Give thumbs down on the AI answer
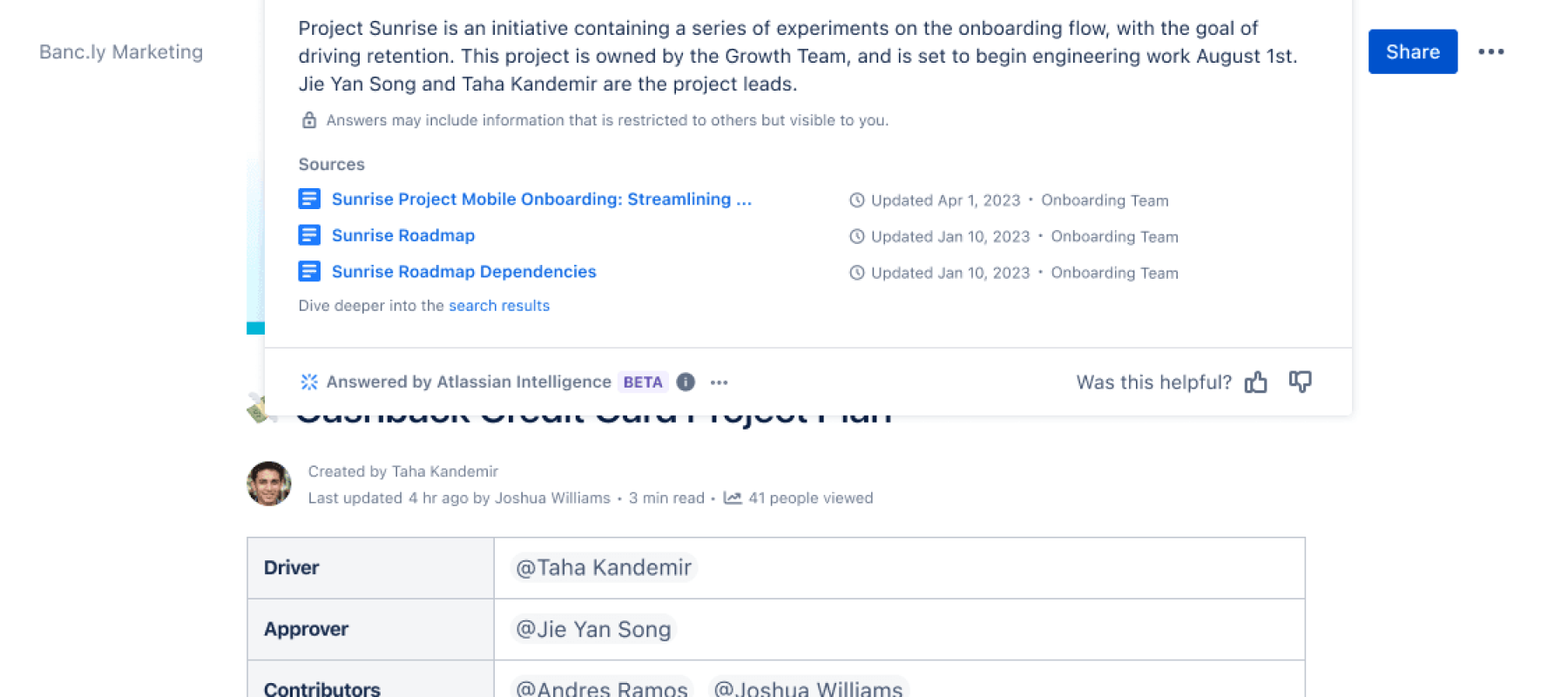The height and width of the screenshot is (697, 1568). click(x=1300, y=382)
